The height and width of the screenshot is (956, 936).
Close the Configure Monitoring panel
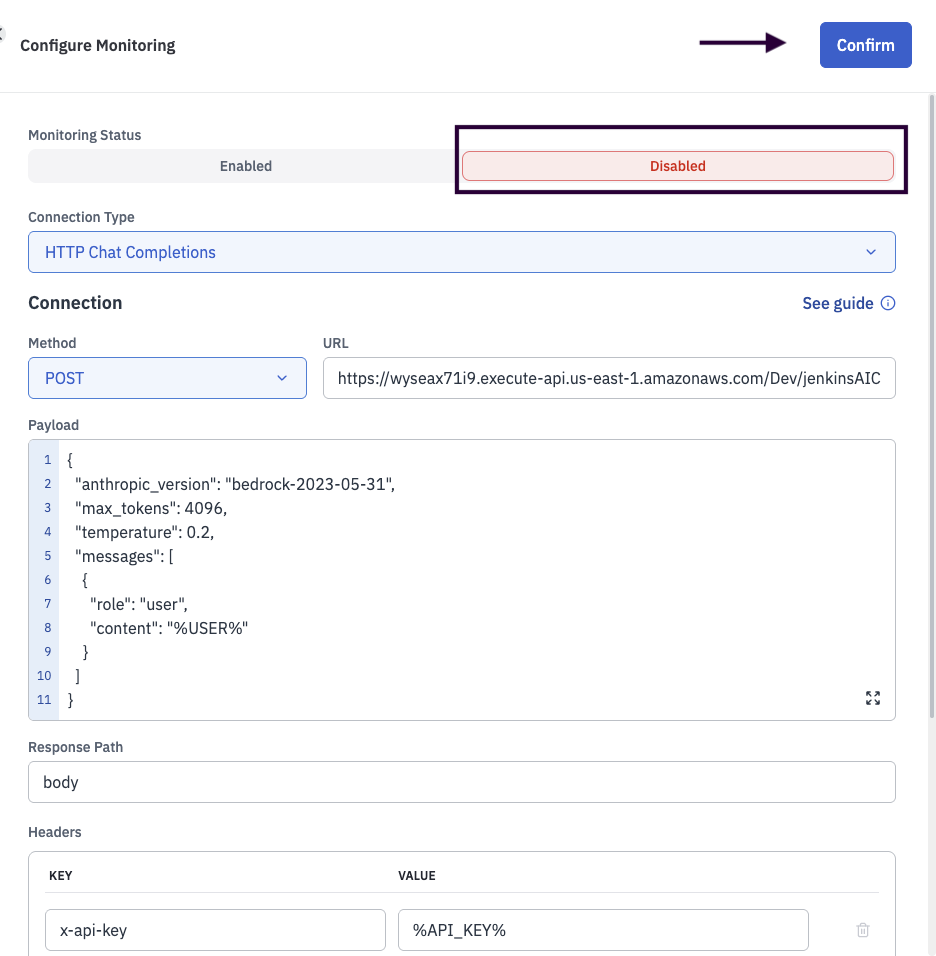click(3, 35)
